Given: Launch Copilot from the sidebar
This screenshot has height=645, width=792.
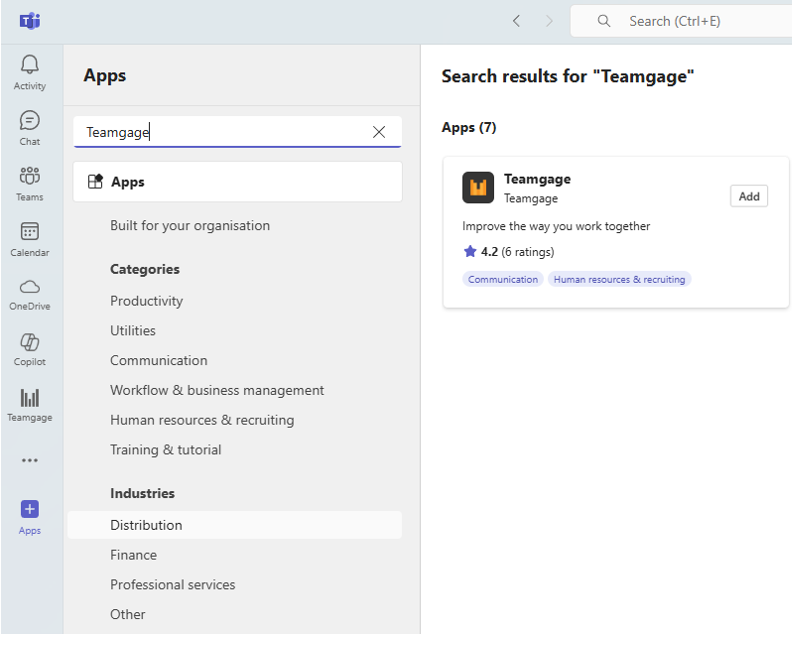Looking at the screenshot, I should click(30, 343).
